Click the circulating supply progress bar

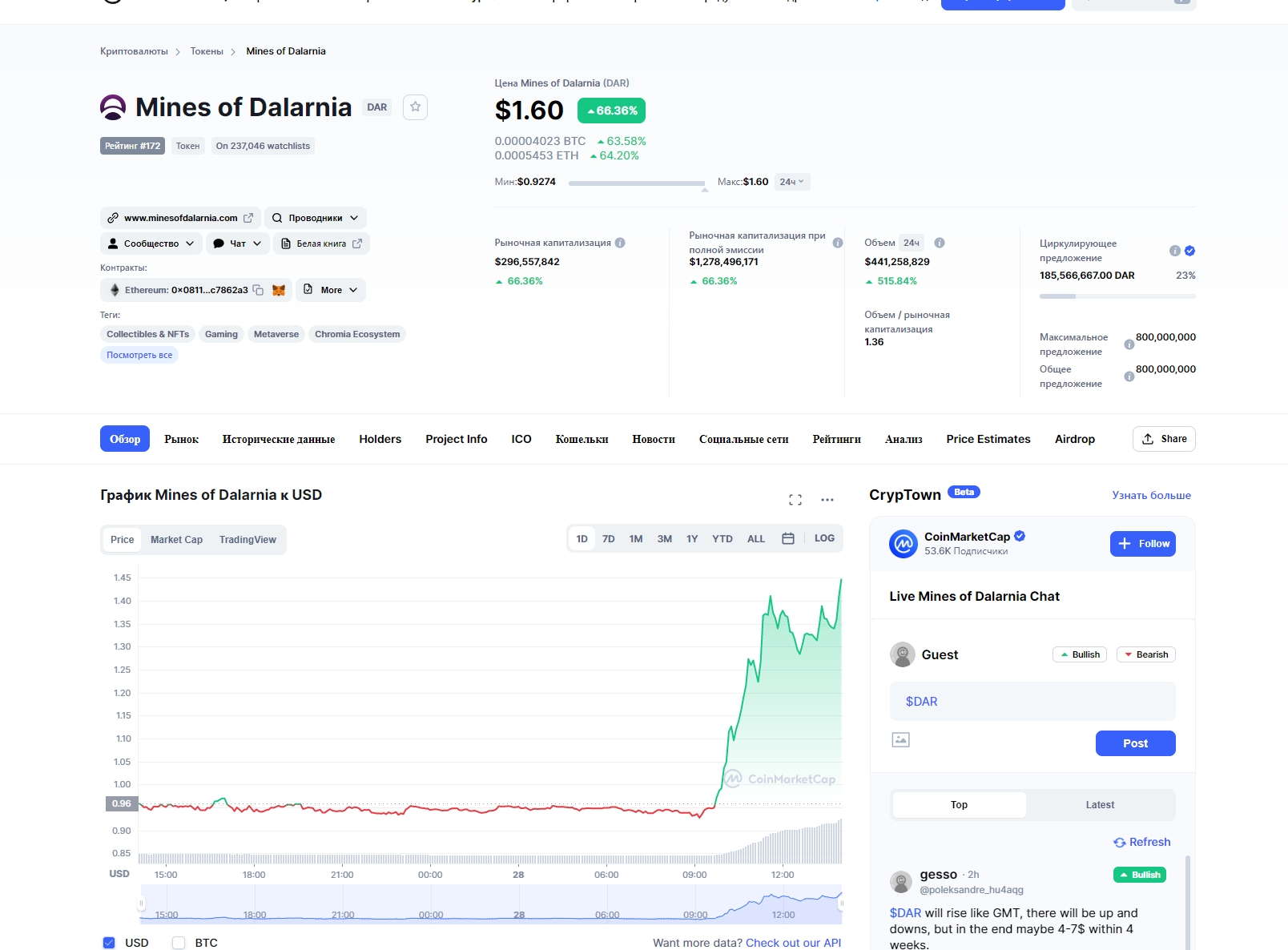(1117, 296)
